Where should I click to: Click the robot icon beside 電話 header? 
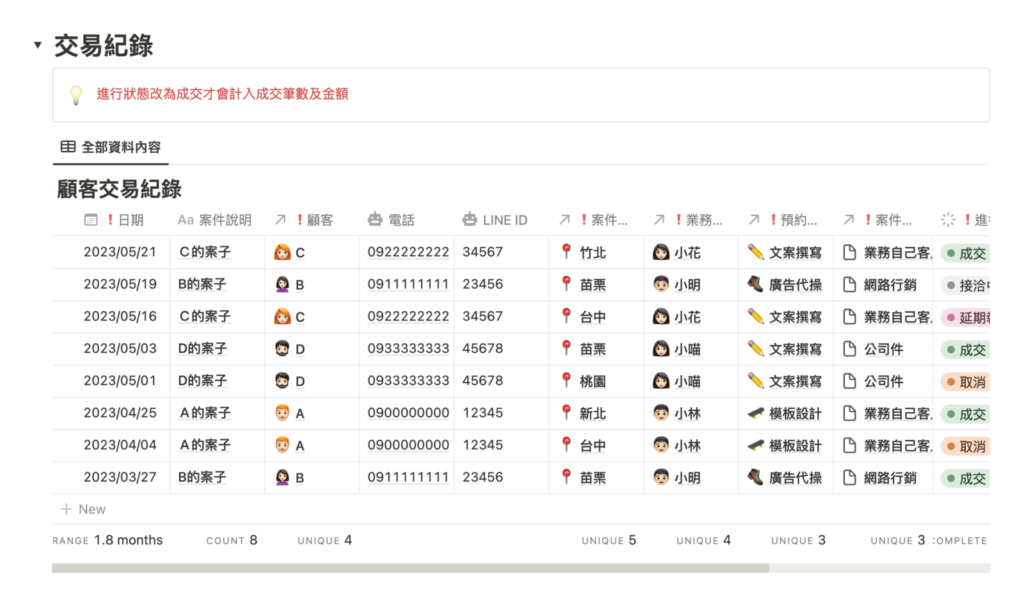click(375, 220)
